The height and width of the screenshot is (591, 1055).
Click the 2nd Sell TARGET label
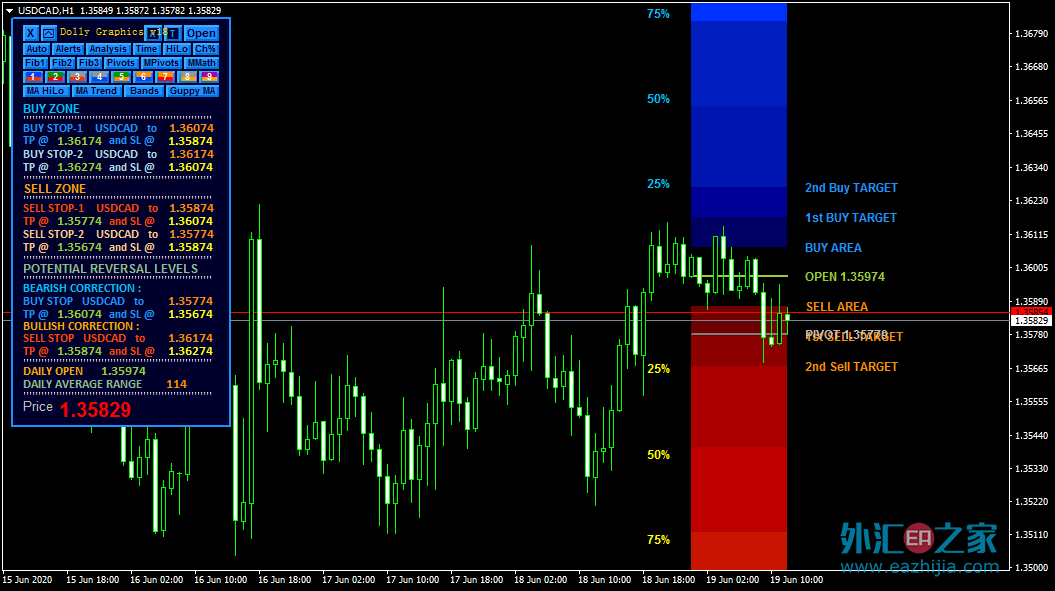[851, 367]
